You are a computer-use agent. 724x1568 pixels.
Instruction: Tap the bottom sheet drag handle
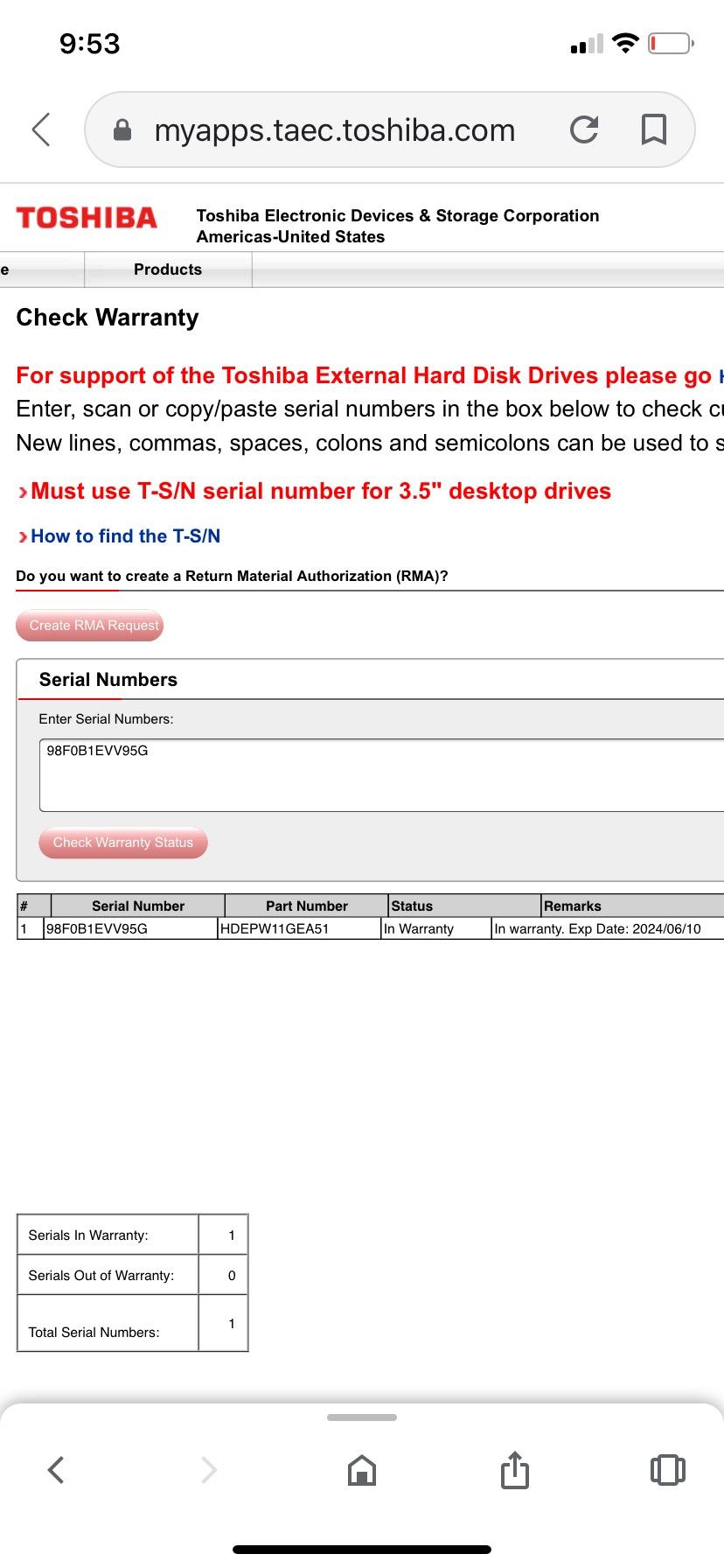tap(362, 1417)
